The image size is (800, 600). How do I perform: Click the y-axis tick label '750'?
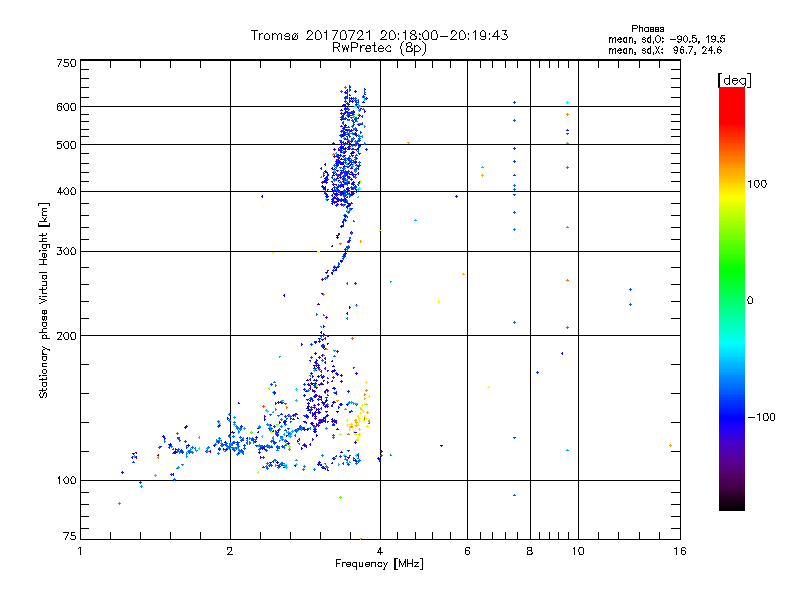tap(66, 63)
